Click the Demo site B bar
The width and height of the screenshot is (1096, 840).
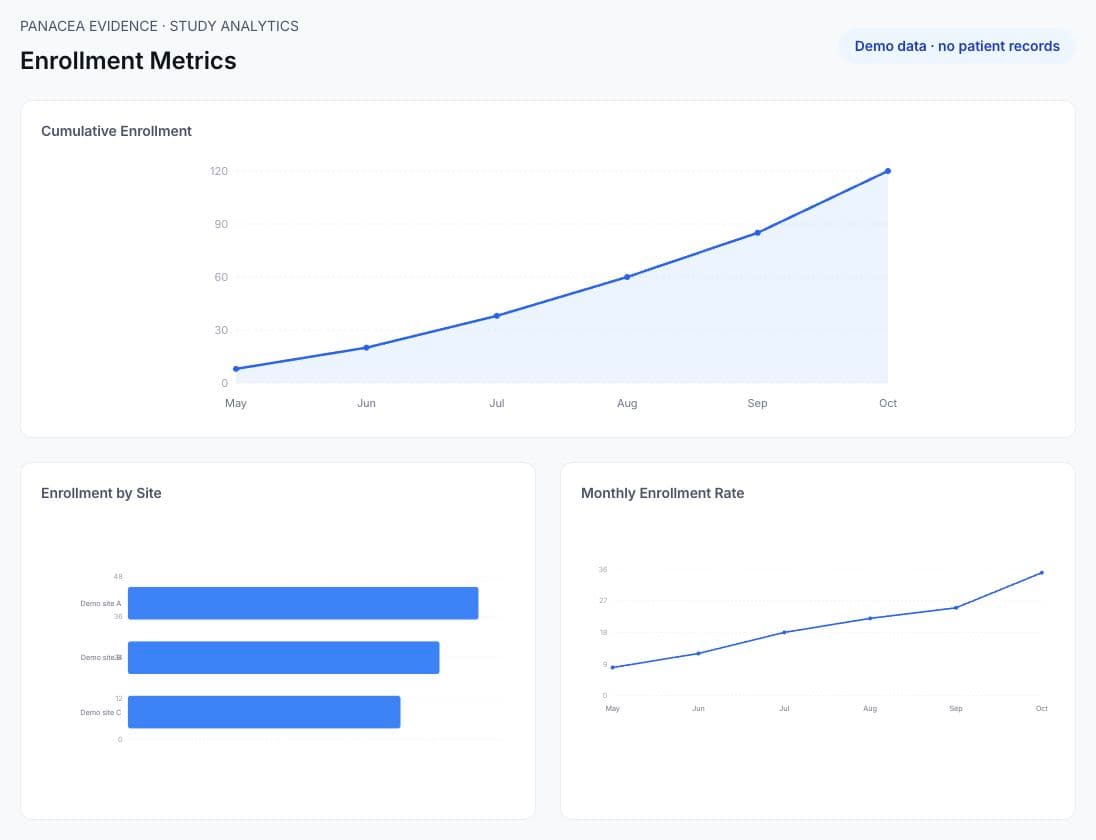click(x=284, y=658)
